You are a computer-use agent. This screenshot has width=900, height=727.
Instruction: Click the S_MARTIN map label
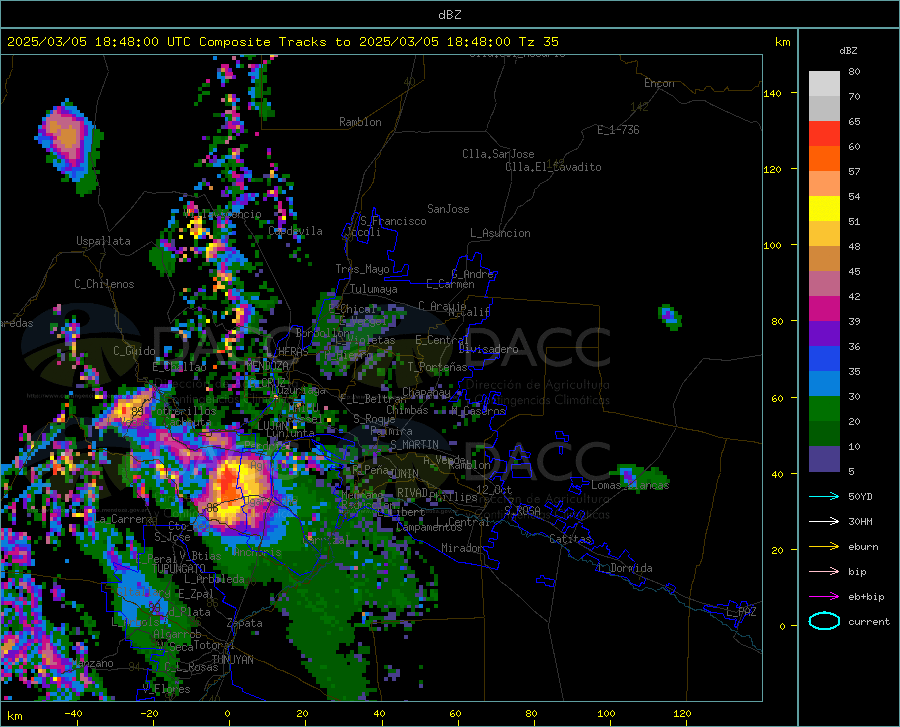click(414, 445)
